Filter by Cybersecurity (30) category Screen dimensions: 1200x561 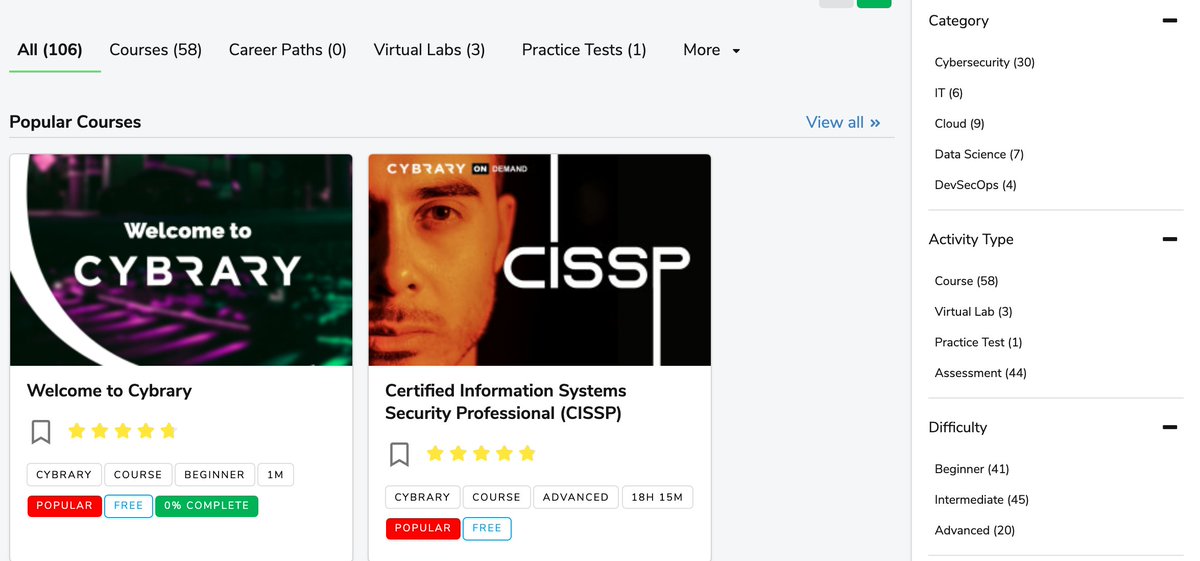[x=985, y=62]
